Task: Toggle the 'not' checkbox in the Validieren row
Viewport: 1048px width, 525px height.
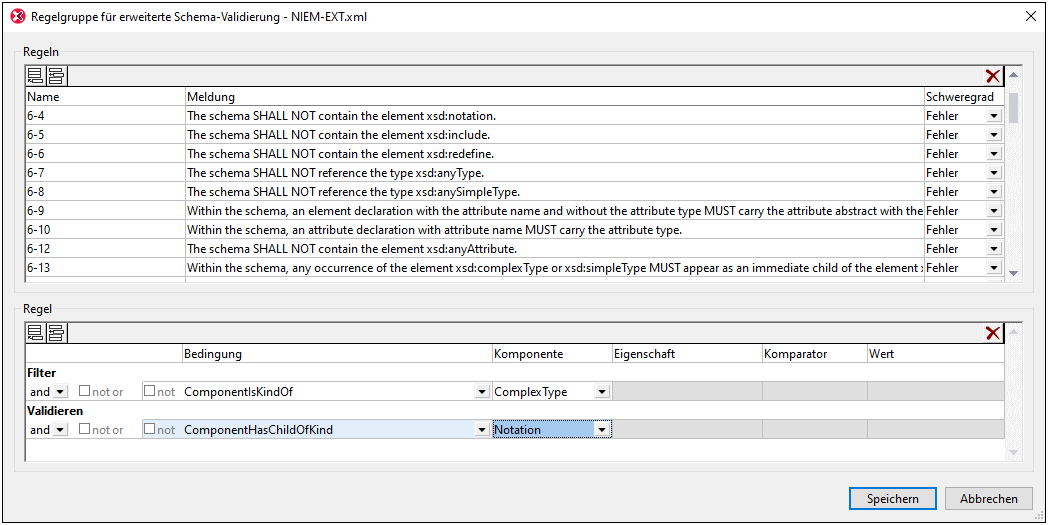Action: tap(149, 429)
